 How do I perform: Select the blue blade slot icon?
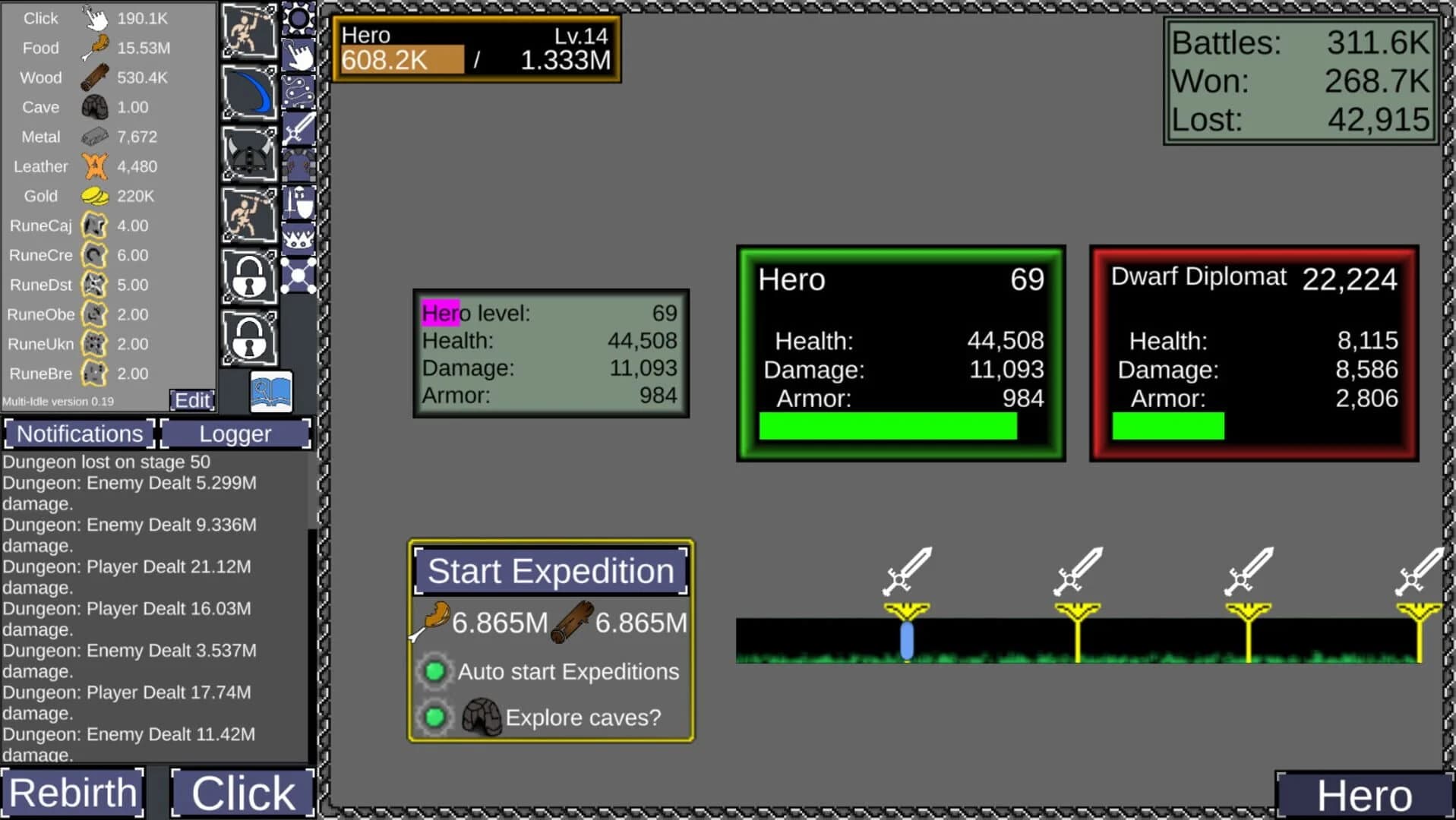point(249,91)
